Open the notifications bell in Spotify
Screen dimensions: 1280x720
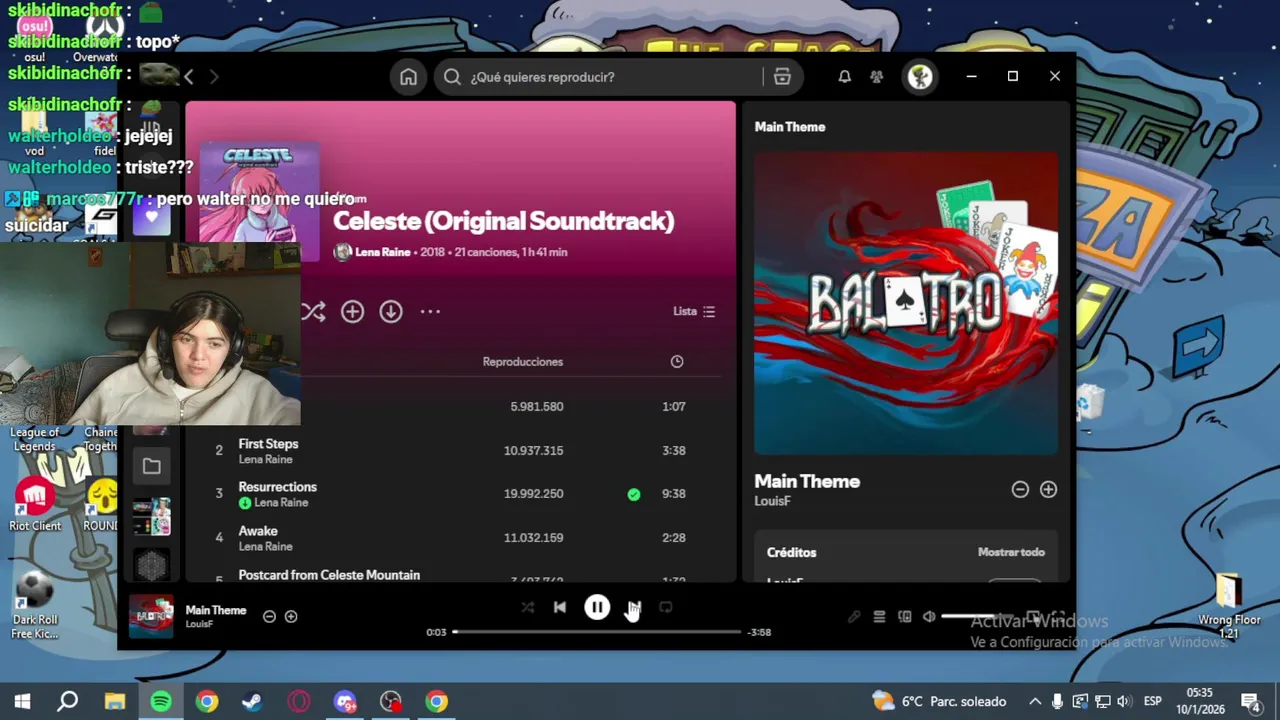[844, 77]
